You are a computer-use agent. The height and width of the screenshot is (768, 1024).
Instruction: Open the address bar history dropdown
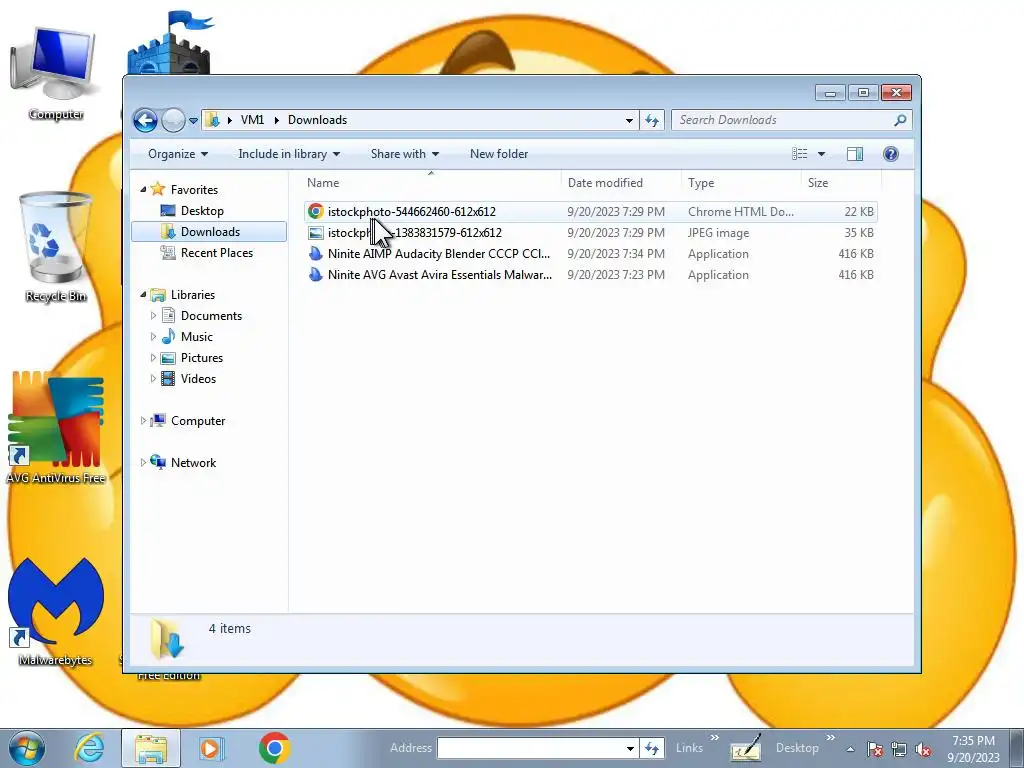[629, 120]
